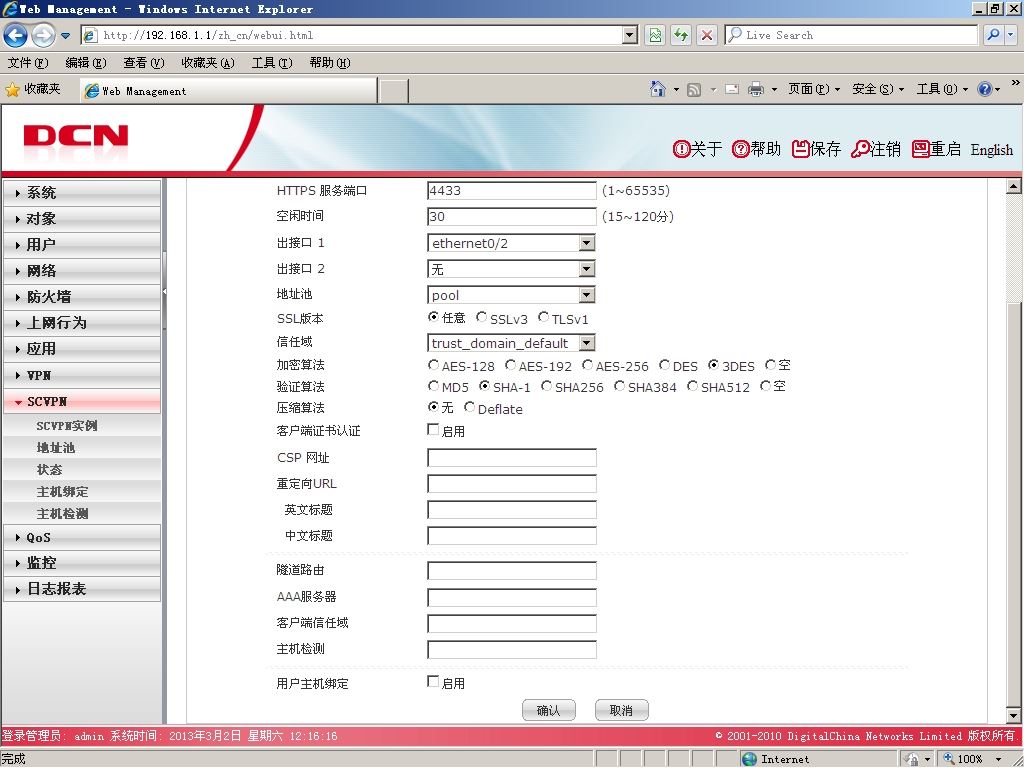This screenshot has height=768, width=1024.
Task: Click the IE Back navigation arrow
Action: [16, 35]
